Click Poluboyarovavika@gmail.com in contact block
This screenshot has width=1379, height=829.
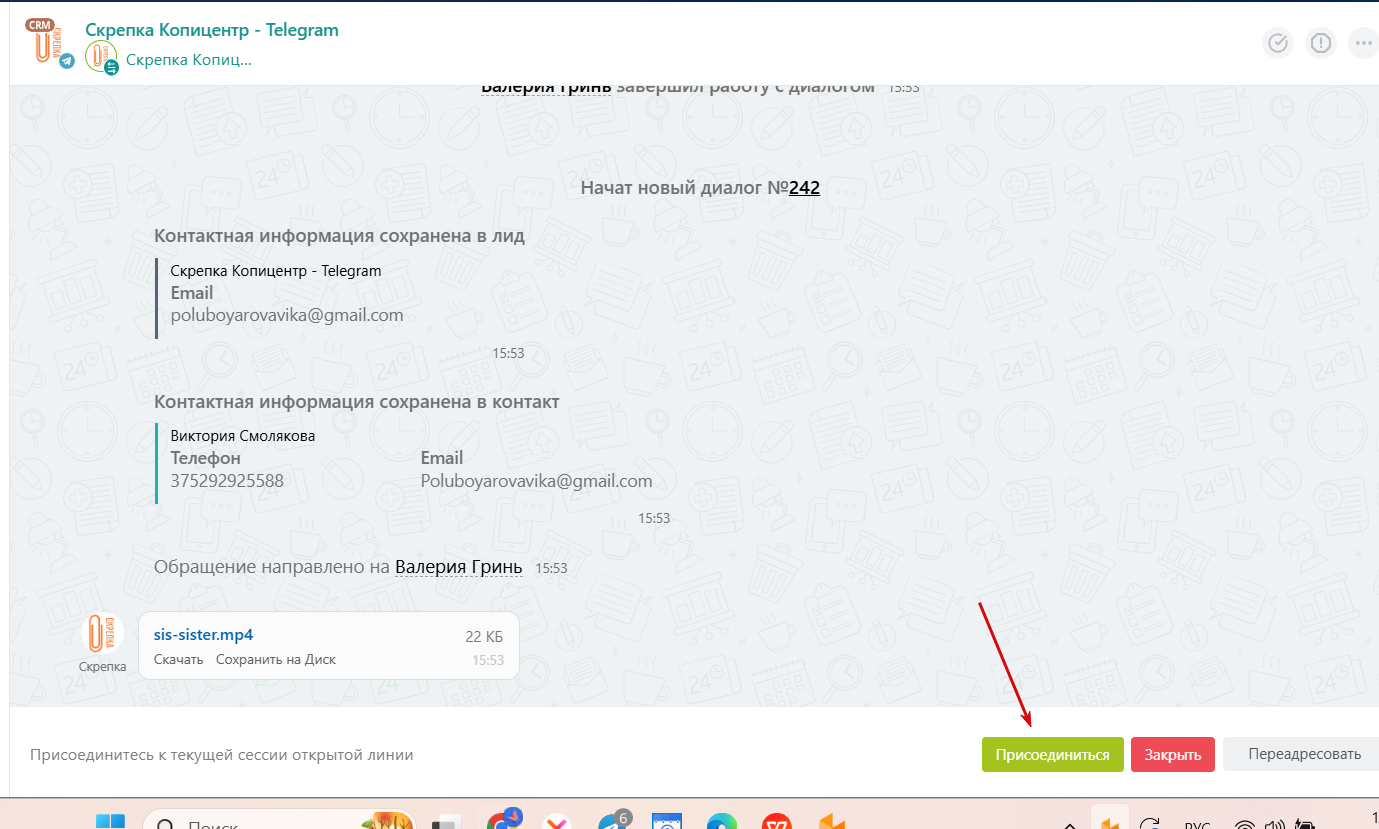(x=536, y=481)
